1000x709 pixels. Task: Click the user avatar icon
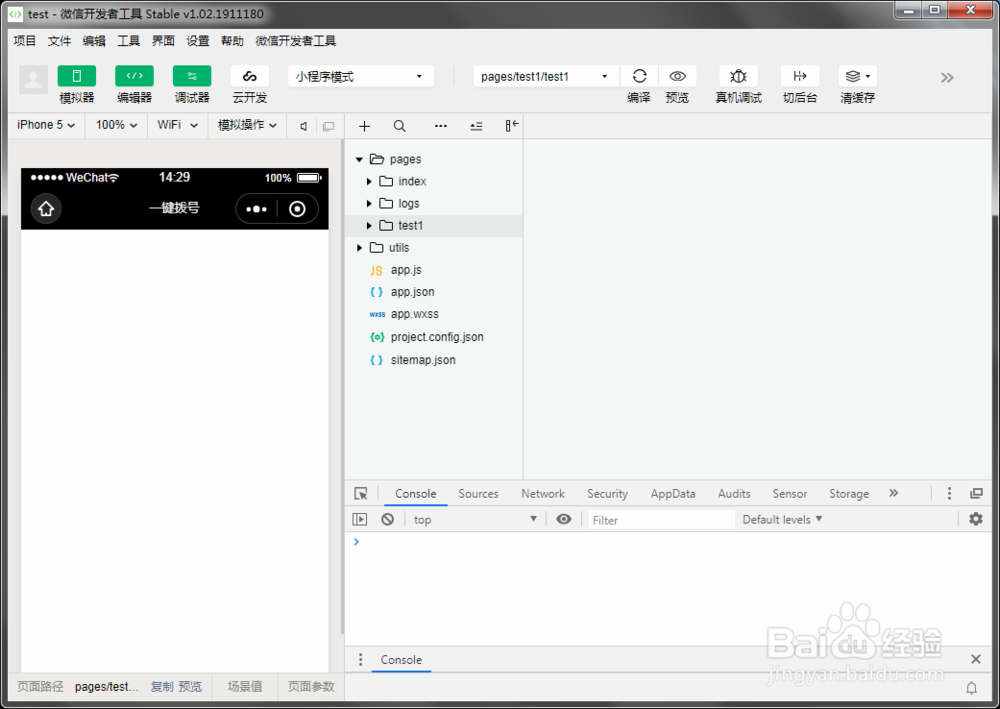coord(33,80)
